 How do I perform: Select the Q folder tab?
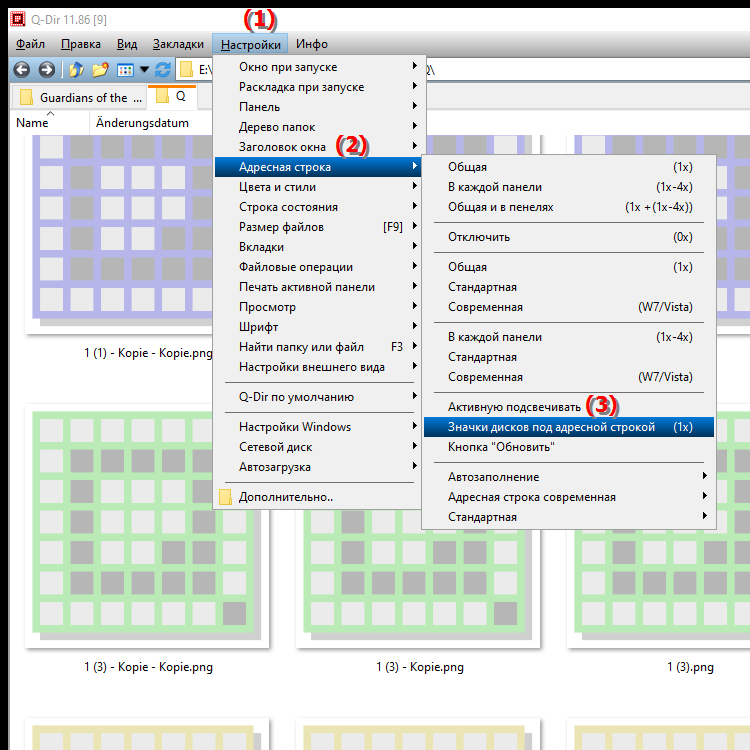[172, 97]
